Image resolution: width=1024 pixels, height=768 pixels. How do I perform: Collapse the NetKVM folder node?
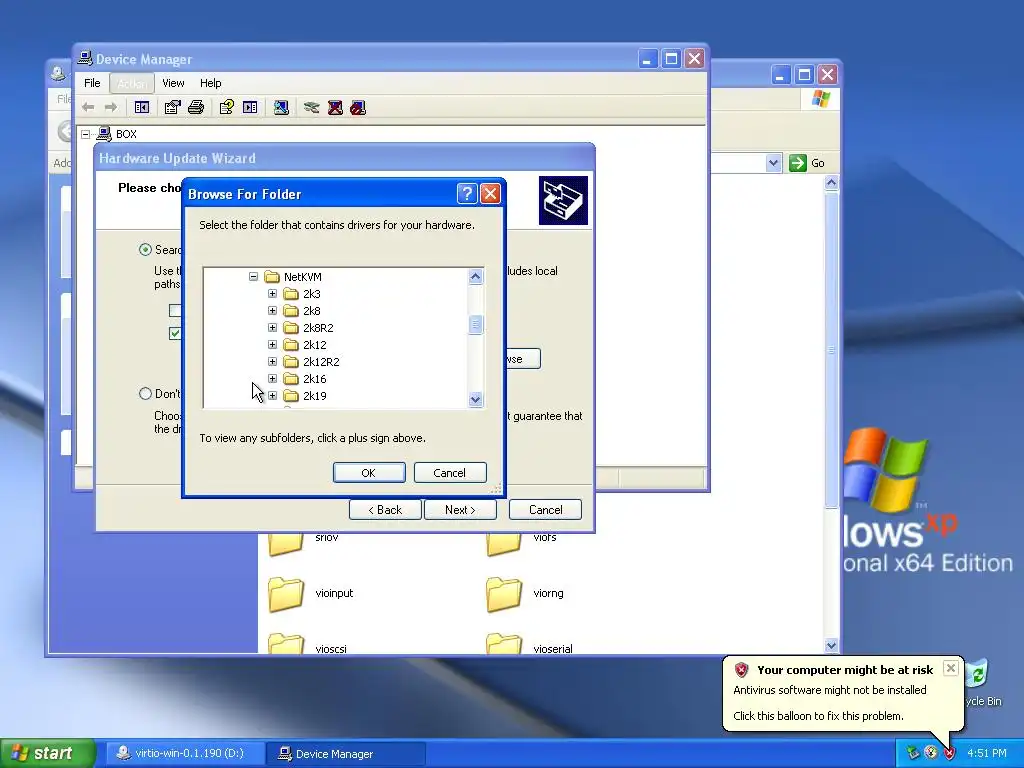(x=253, y=277)
